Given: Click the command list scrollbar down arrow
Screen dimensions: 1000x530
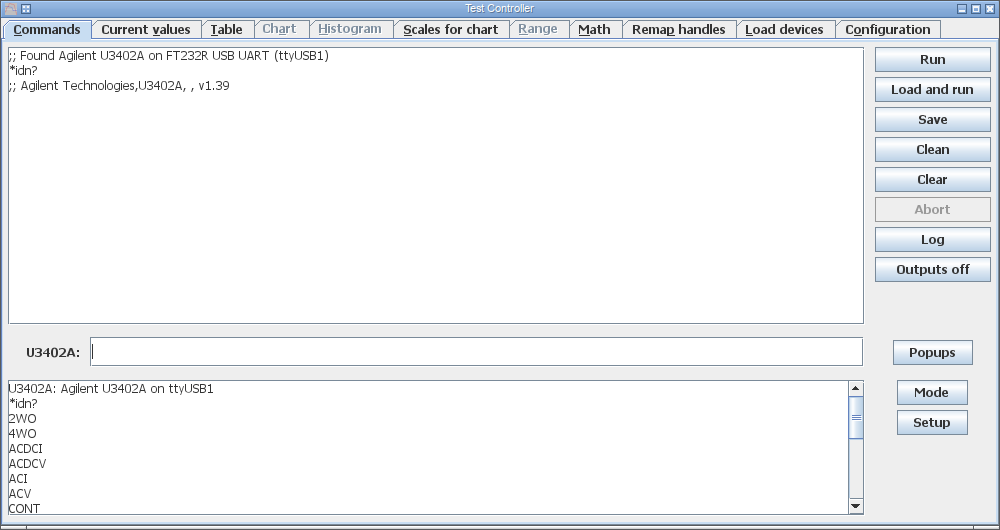Looking at the screenshot, I should click(x=856, y=506).
